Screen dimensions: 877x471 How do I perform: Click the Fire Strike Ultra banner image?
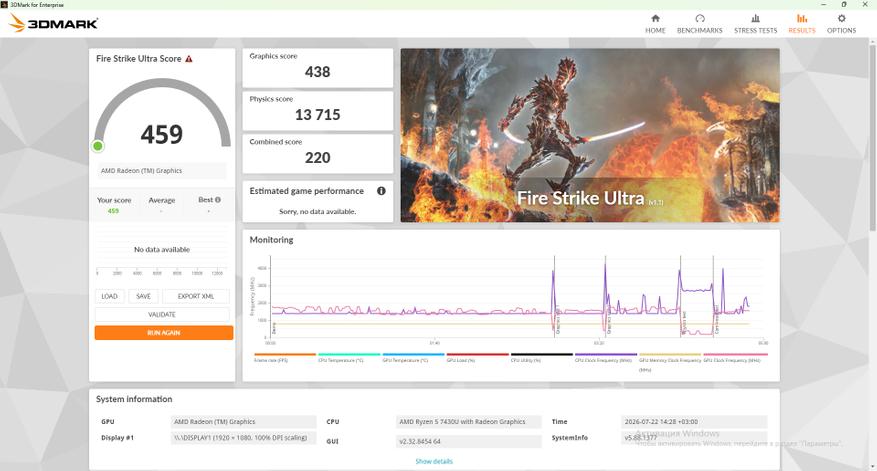[x=590, y=135]
